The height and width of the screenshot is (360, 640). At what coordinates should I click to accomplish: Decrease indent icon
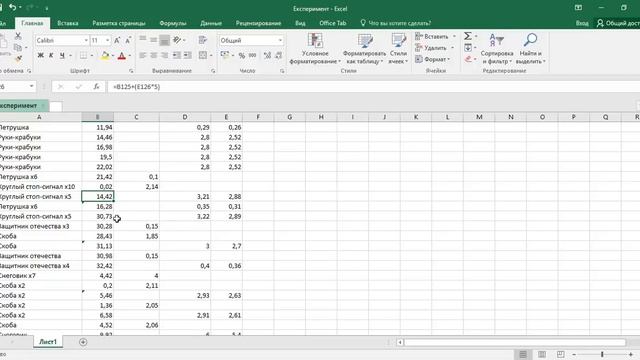177,56
